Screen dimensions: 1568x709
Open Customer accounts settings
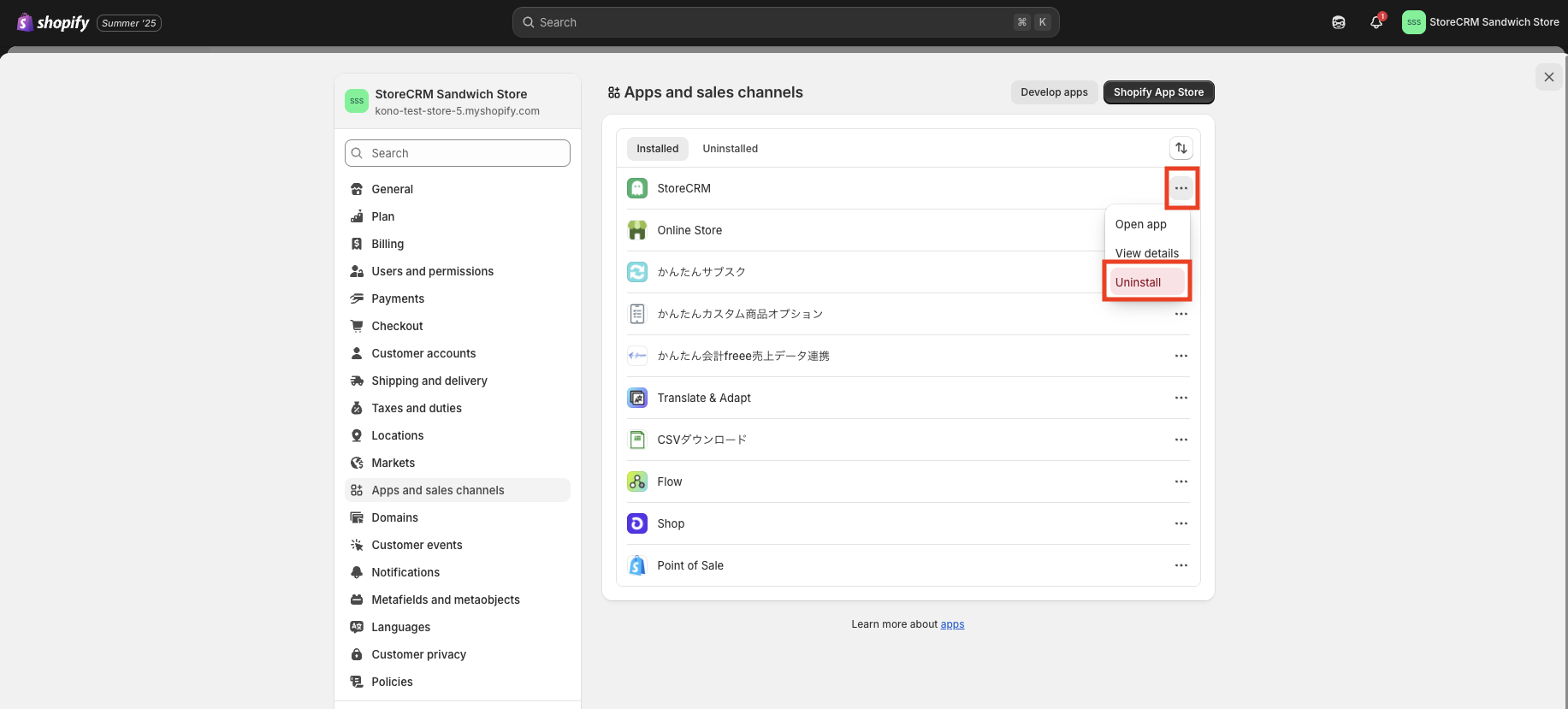[x=458, y=353]
